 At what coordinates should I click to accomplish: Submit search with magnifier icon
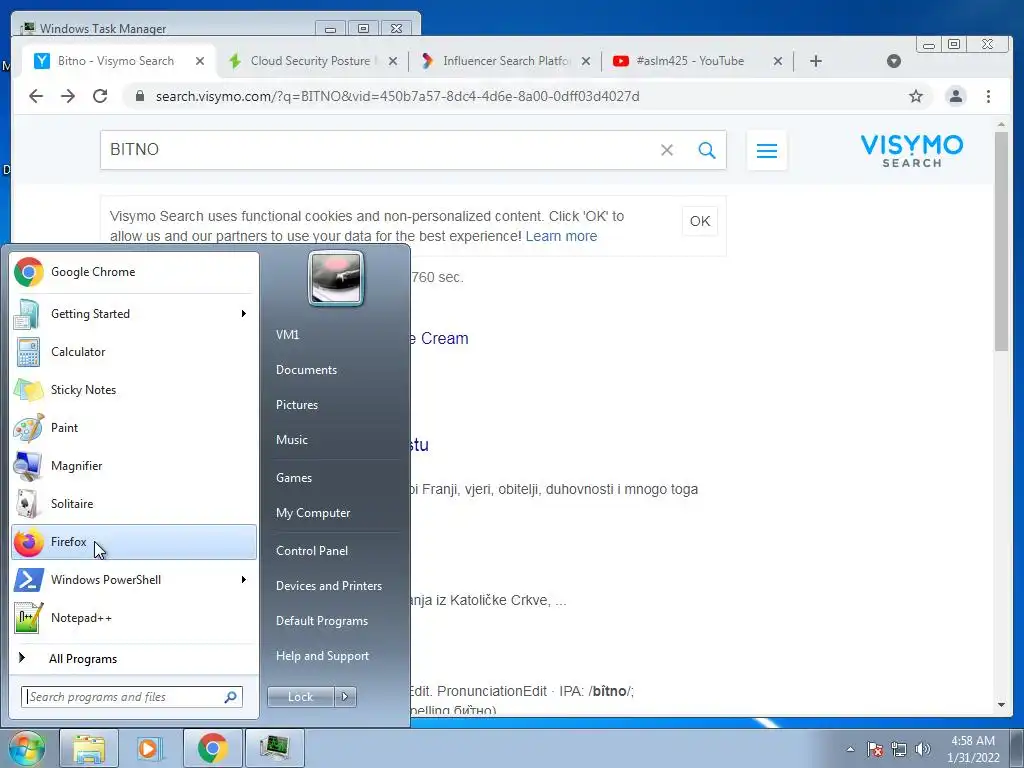point(707,150)
